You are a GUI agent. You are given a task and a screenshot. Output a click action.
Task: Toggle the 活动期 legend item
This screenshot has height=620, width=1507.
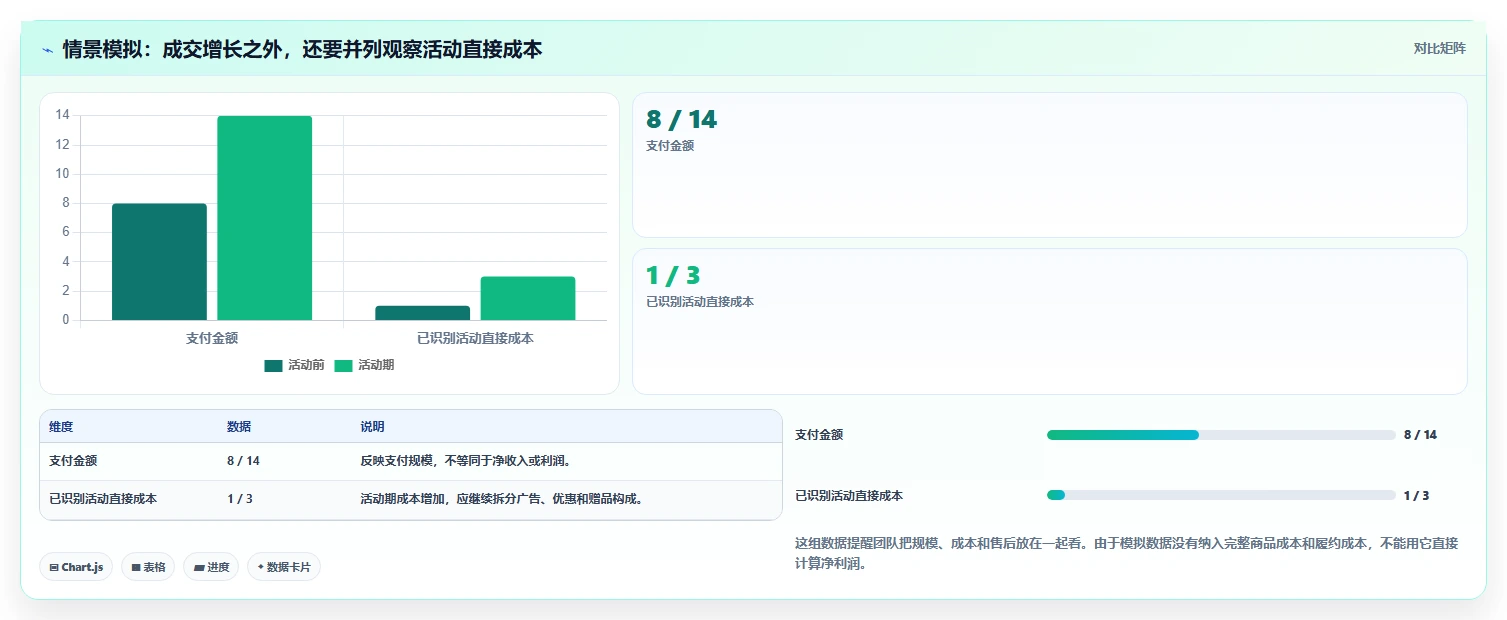pos(364,365)
